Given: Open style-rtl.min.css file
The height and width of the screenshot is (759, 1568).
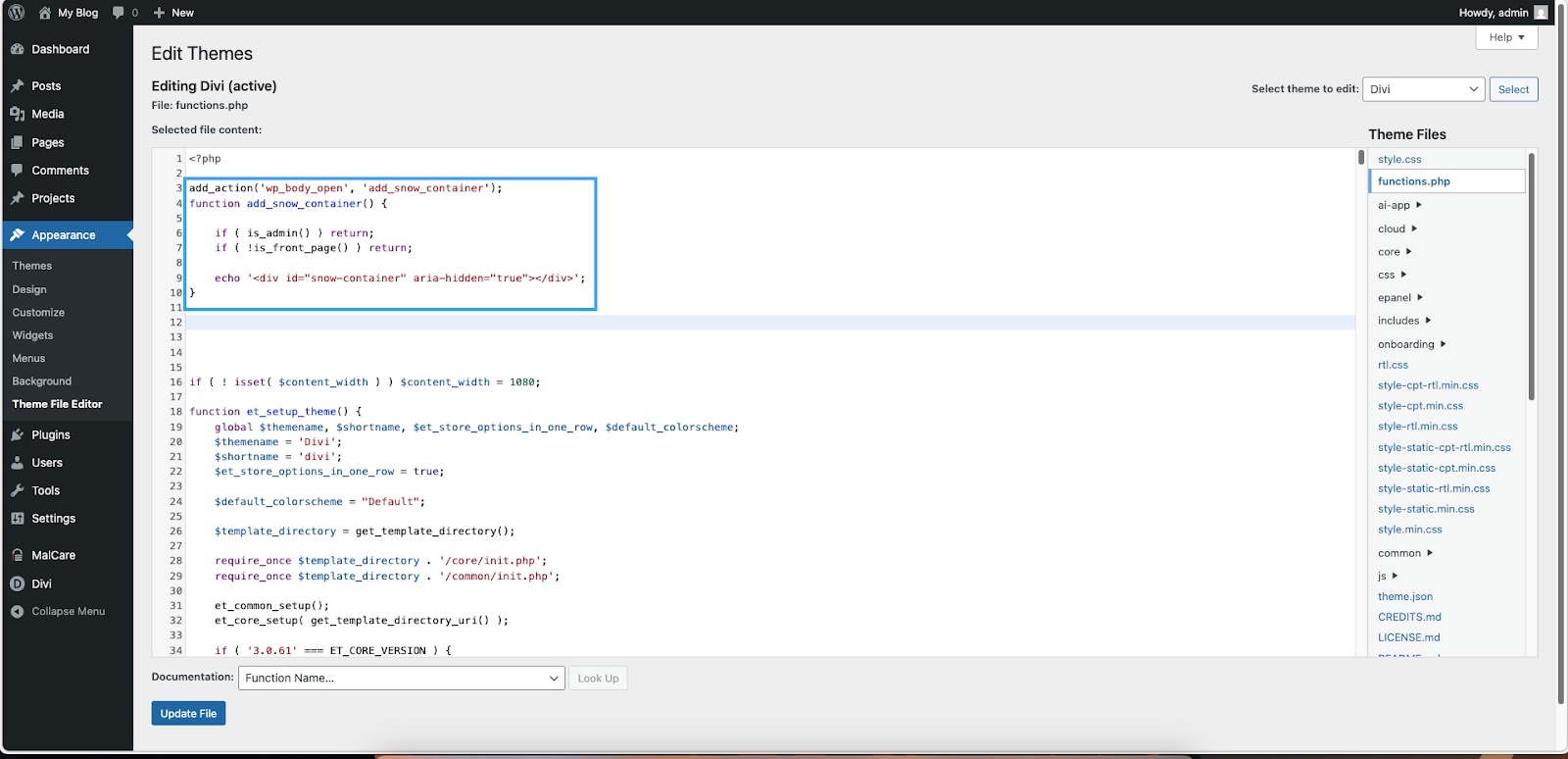Looking at the screenshot, I should pos(1417,427).
